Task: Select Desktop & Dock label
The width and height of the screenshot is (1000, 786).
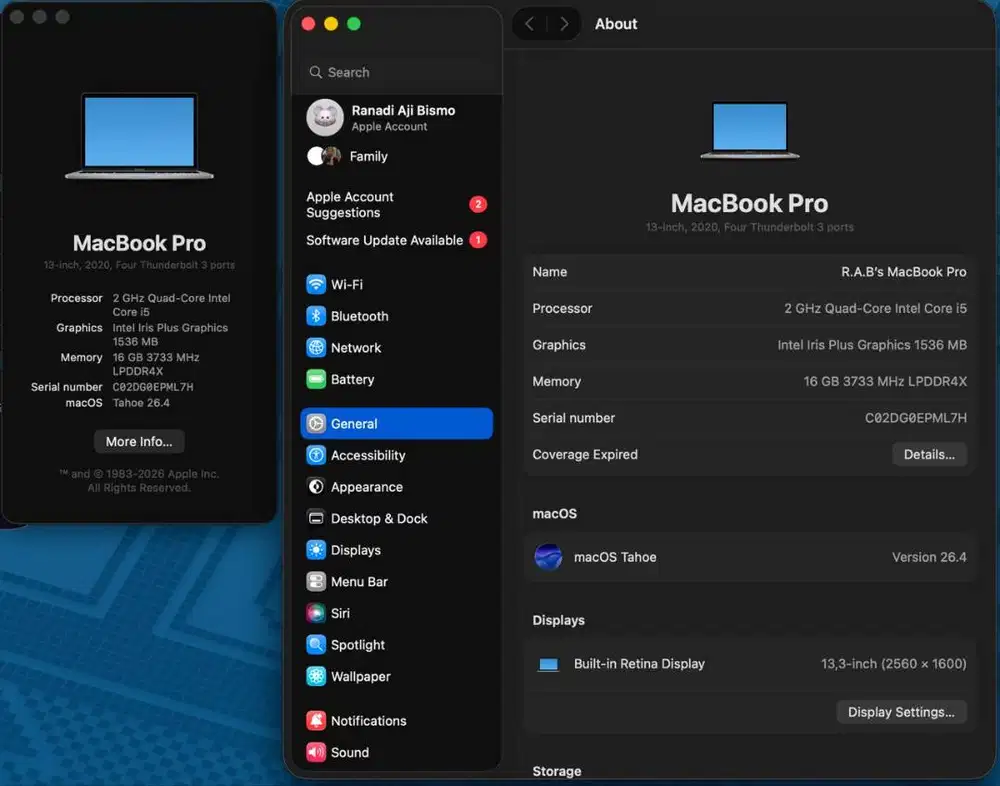Action: pos(379,519)
